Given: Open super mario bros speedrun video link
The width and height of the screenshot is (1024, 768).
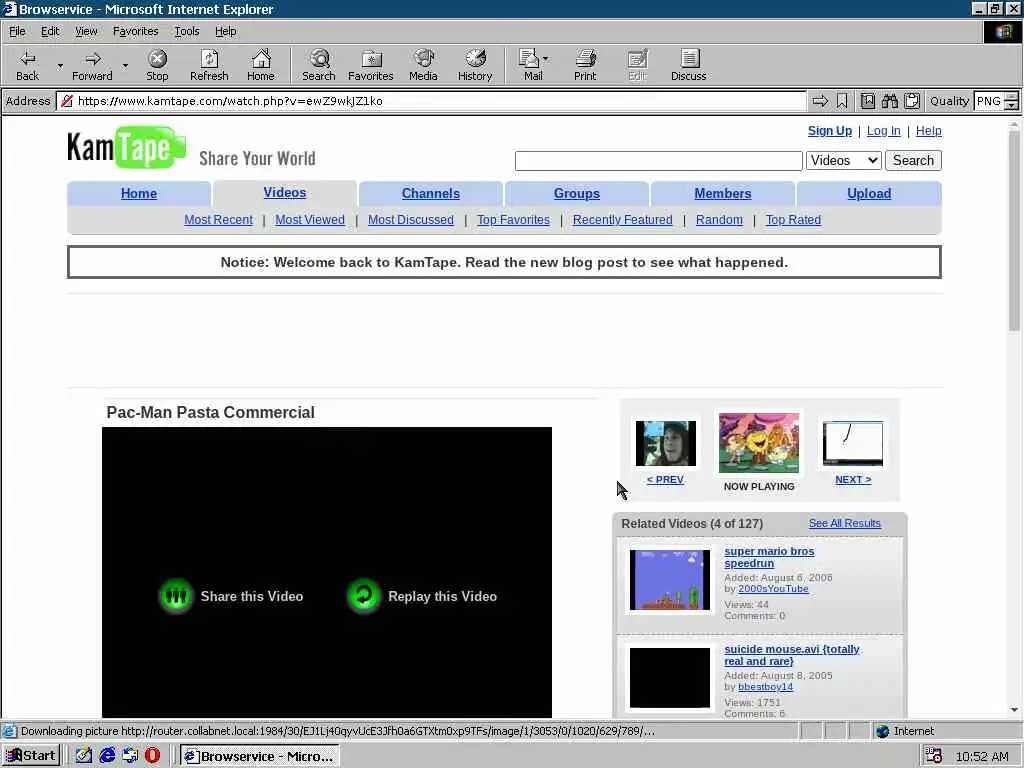Looking at the screenshot, I should coord(769,557).
